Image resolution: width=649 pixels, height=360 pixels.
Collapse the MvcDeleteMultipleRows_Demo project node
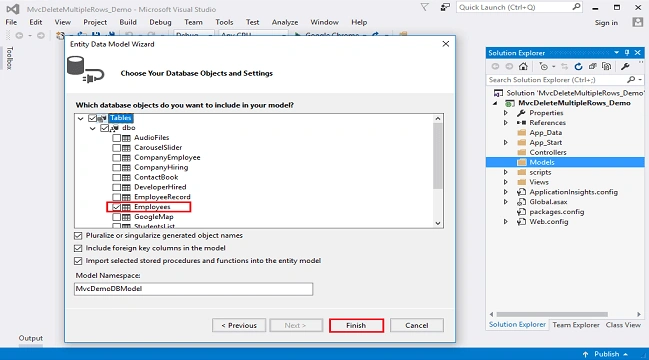495,103
